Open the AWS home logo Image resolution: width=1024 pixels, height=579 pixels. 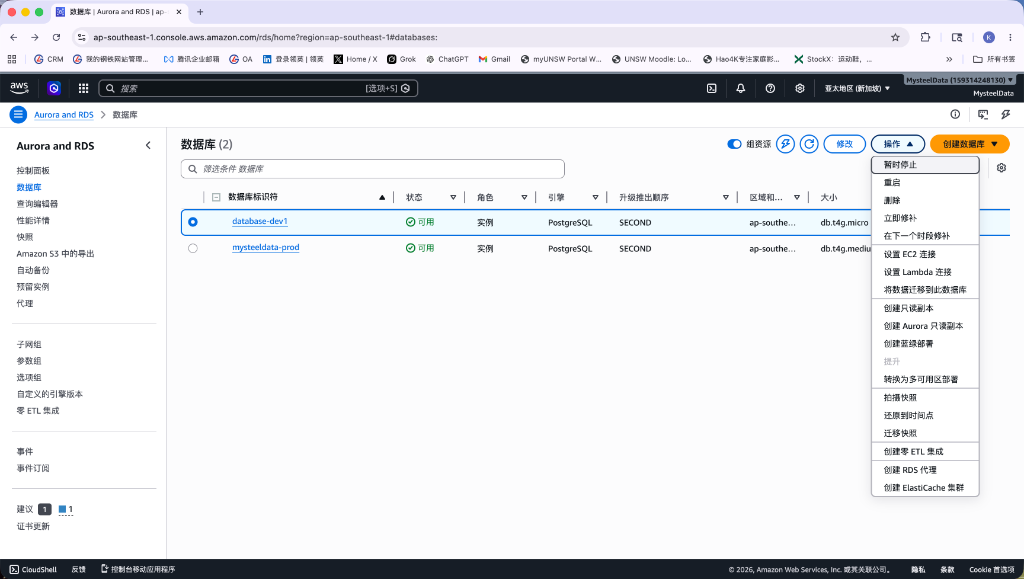19,87
